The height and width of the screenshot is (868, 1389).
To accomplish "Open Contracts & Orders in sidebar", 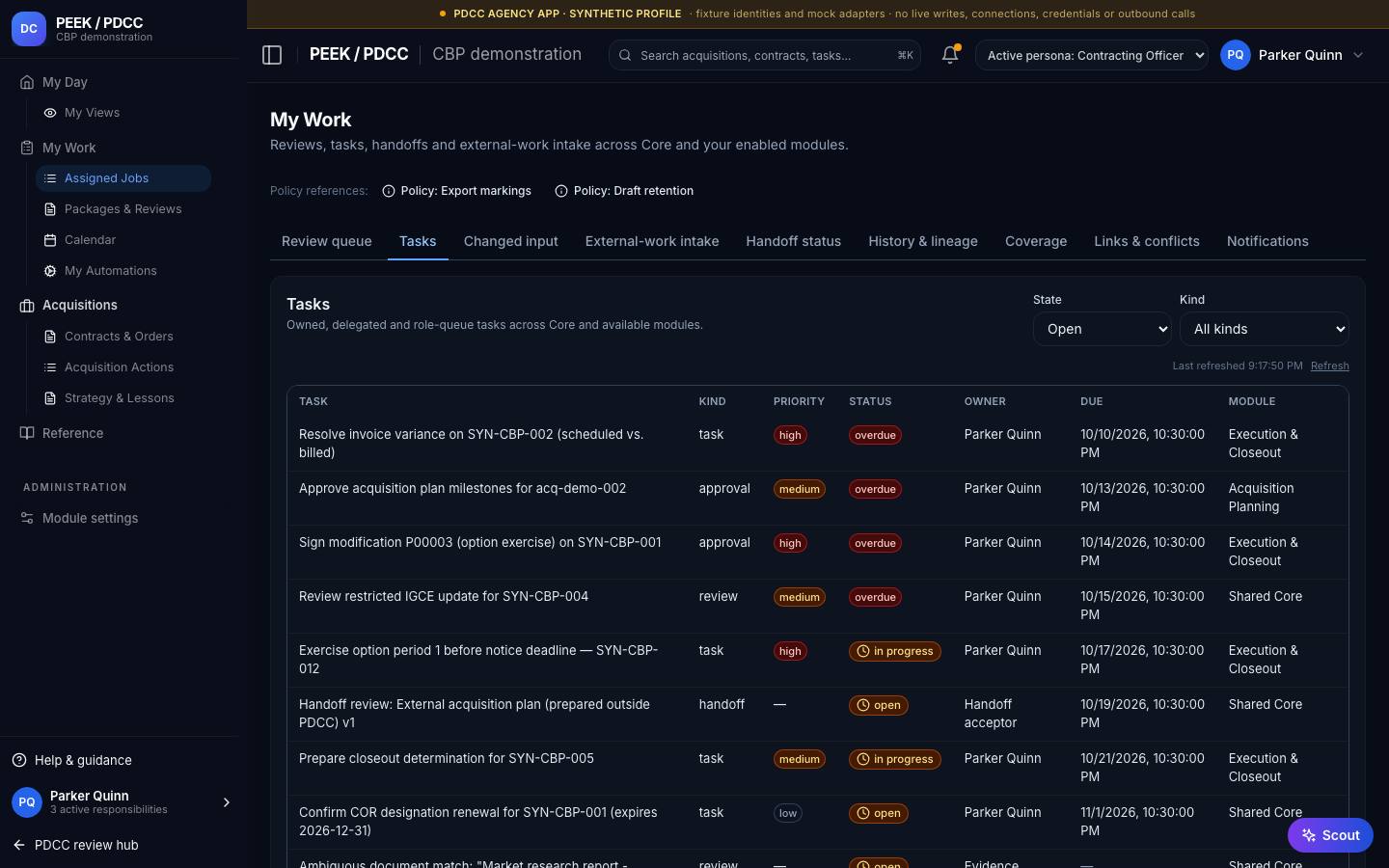I will click(123, 337).
